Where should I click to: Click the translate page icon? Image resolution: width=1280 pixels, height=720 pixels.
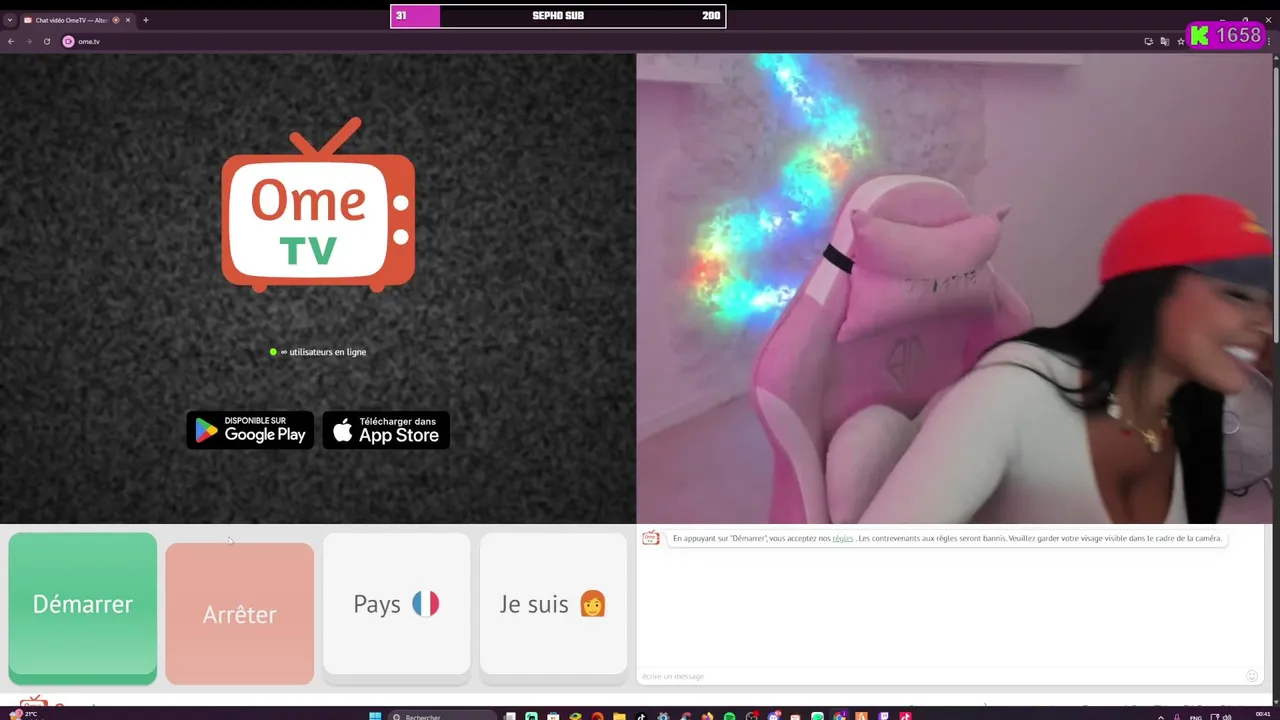pos(1165,41)
